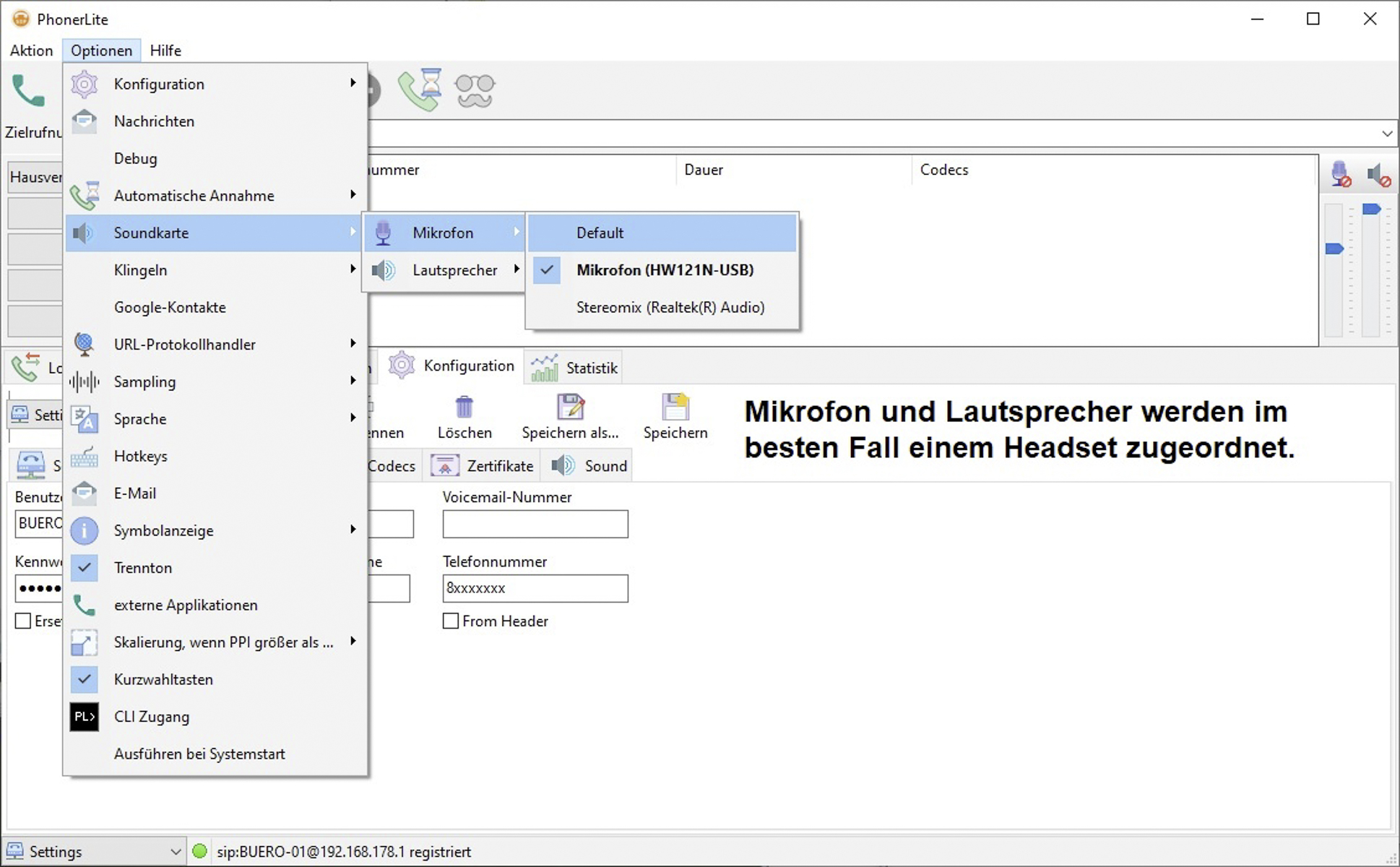Screen dimensions: 1400x867
Task: Adjust the speaker volume slider
Action: tap(1371, 209)
